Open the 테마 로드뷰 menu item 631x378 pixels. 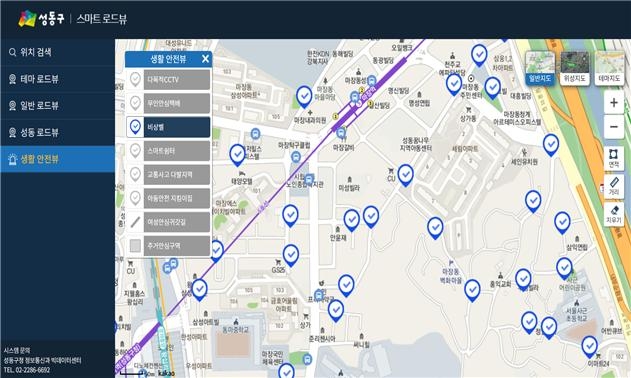(x=57, y=79)
